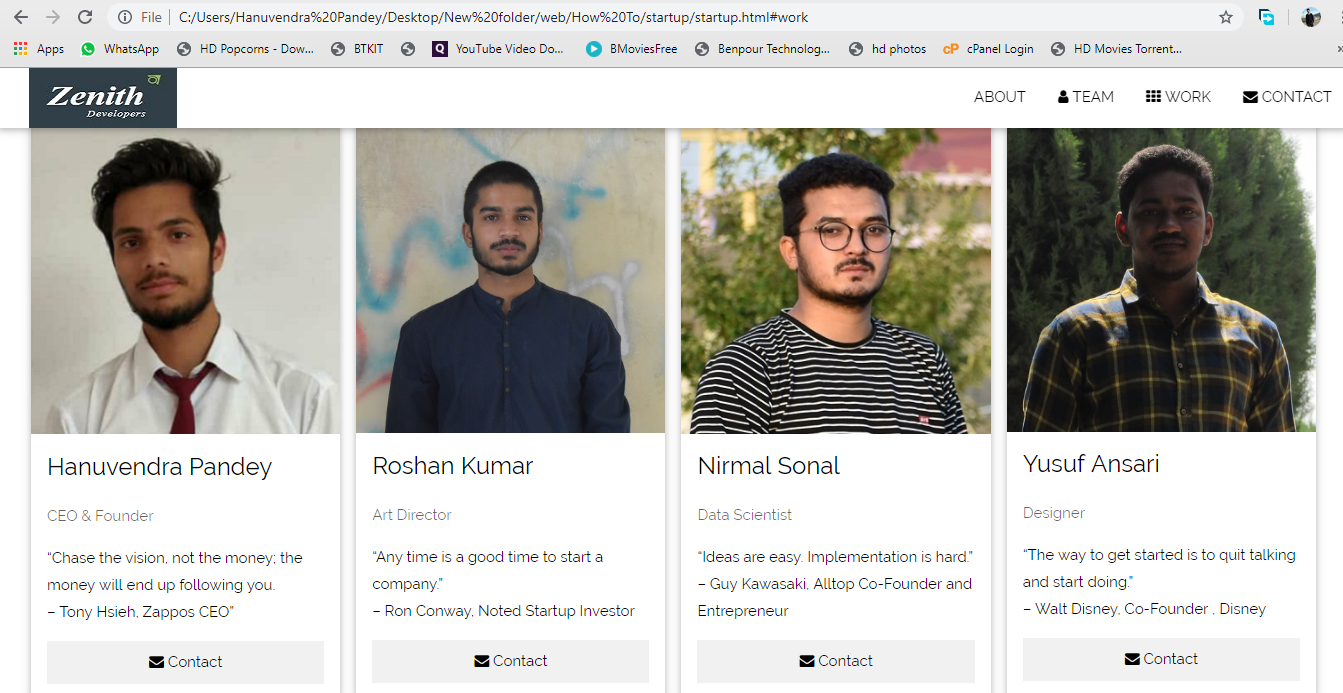Image resolution: width=1343 pixels, height=693 pixels.
Task: Click Contact under Hanuvendra Pandey
Action: pos(185,662)
